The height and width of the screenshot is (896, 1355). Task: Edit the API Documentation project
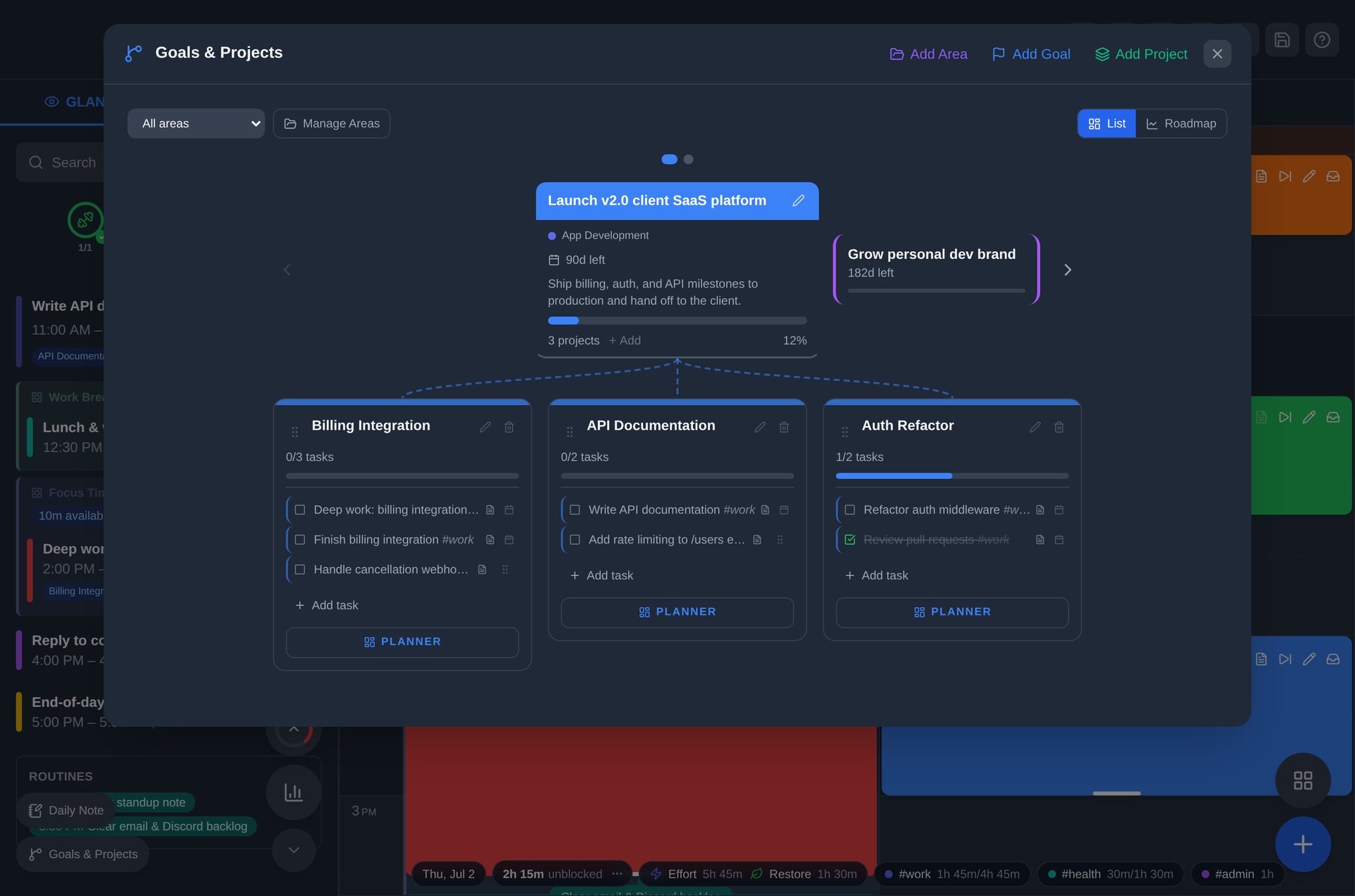(x=760, y=428)
